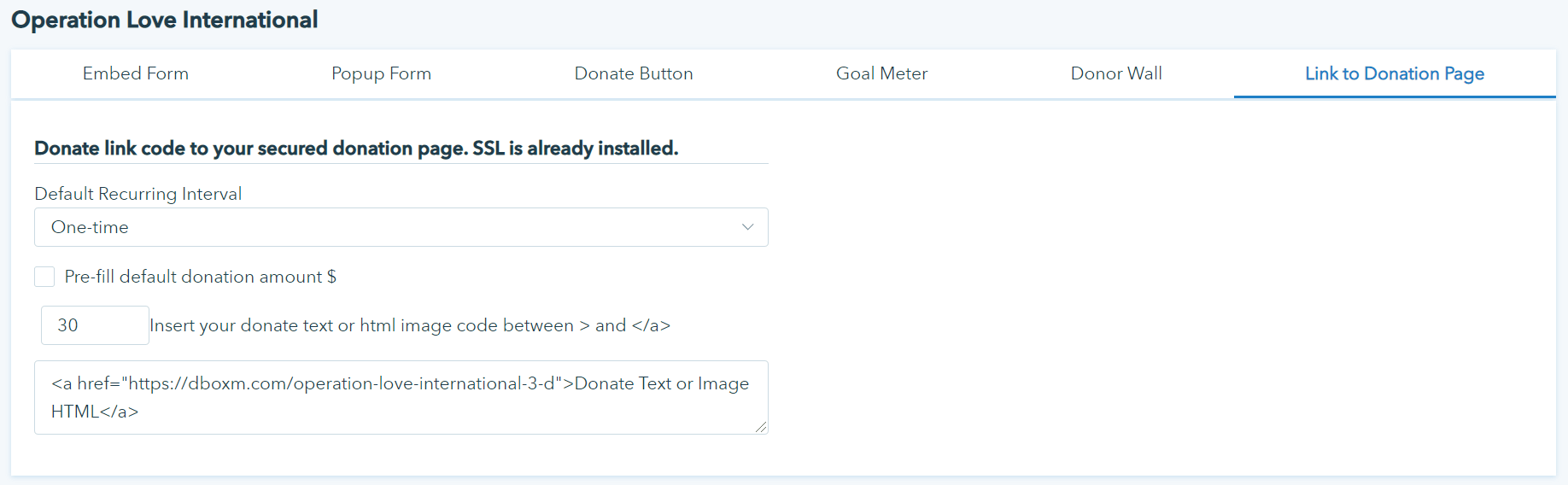Click the 'Donate link code' section heading

356,149
